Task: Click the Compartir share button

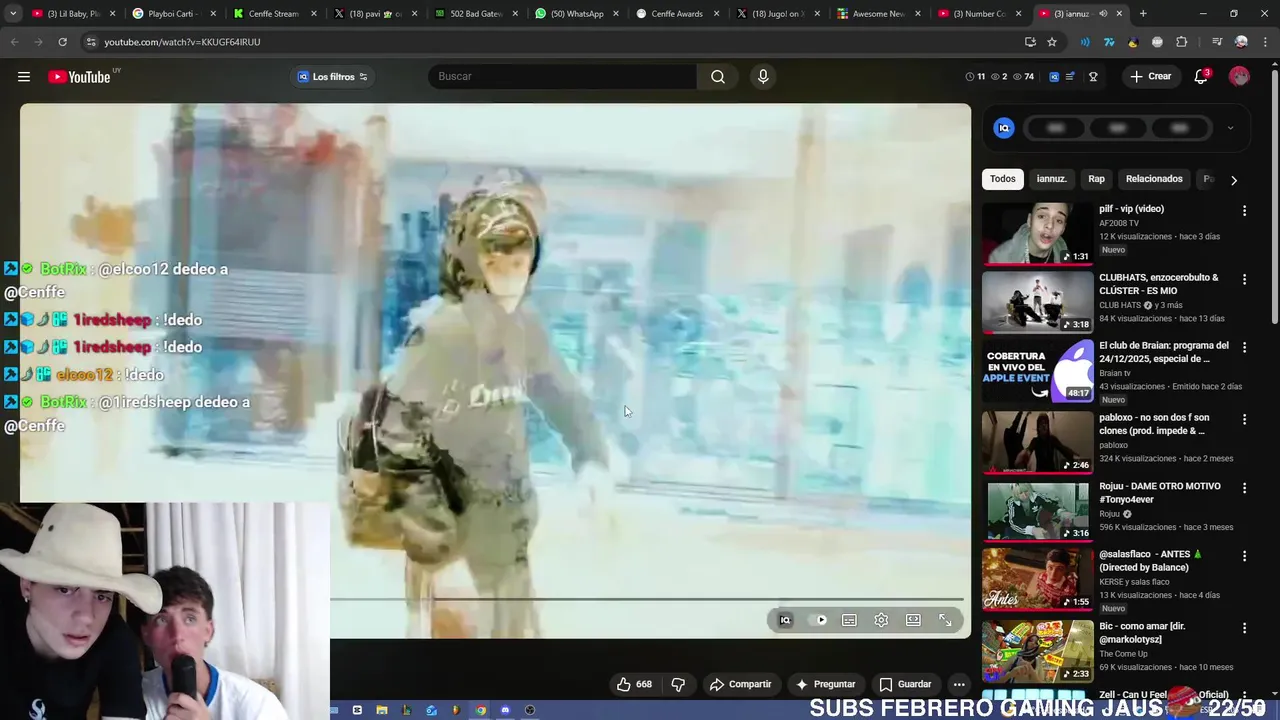Action: pos(741,684)
